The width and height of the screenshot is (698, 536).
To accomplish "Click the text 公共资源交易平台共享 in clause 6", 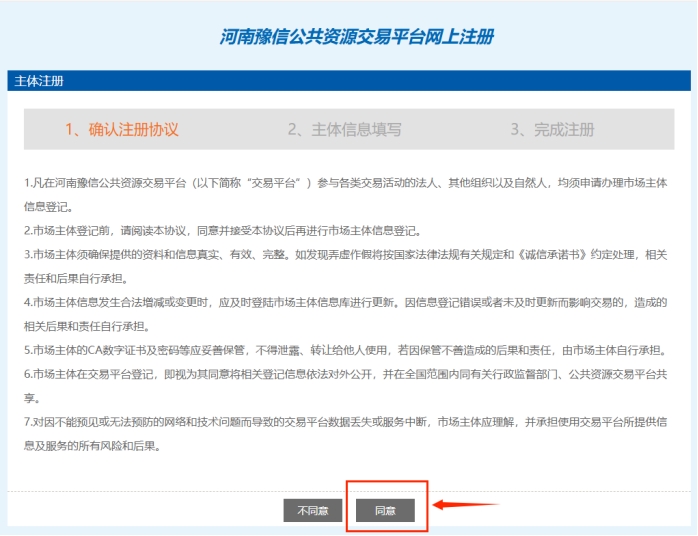I will tap(614, 374).
